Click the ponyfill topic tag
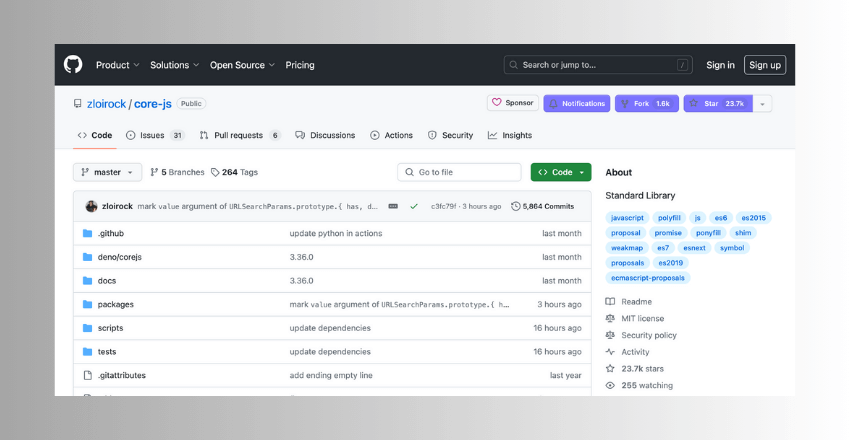The height and width of the screenshot is (440, 850). pyautogui.click(x=708, y=233)
